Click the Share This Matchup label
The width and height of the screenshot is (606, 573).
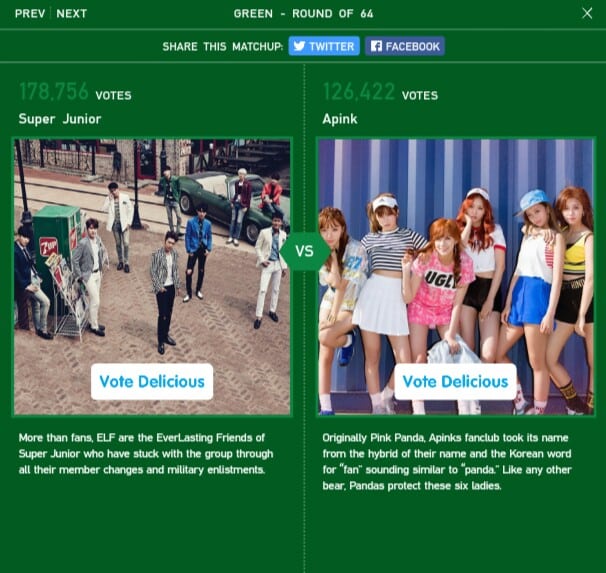click(x=222, y=47)
